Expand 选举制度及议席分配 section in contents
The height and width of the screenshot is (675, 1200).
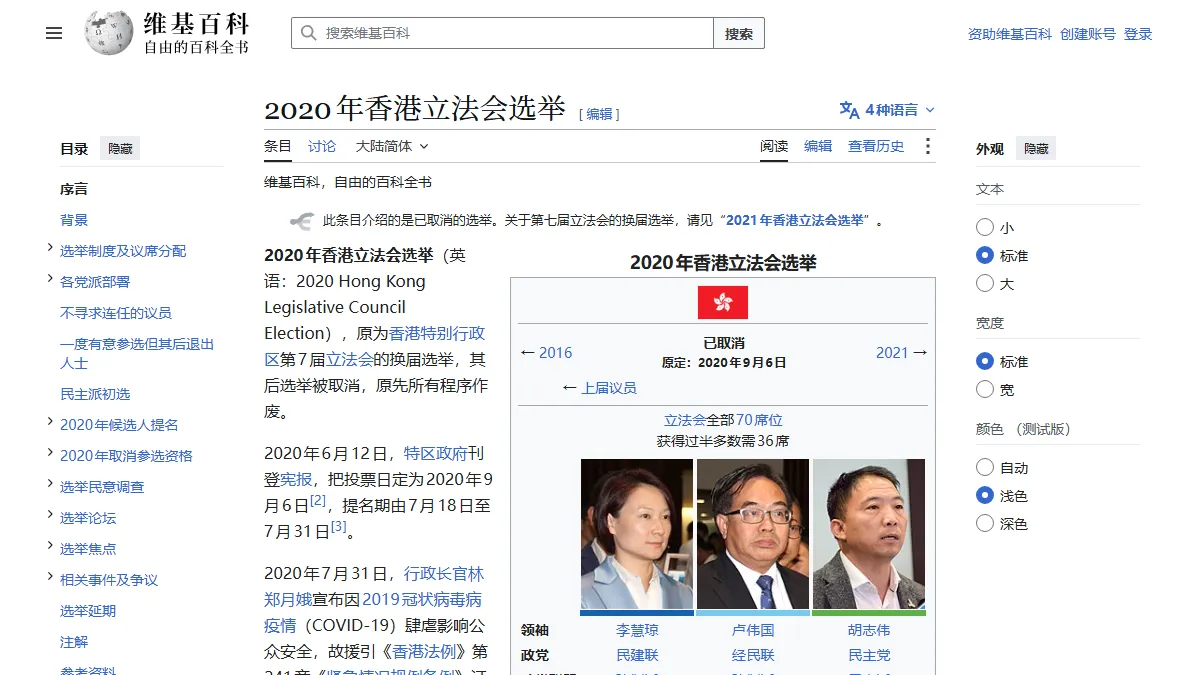coord(50,249)
